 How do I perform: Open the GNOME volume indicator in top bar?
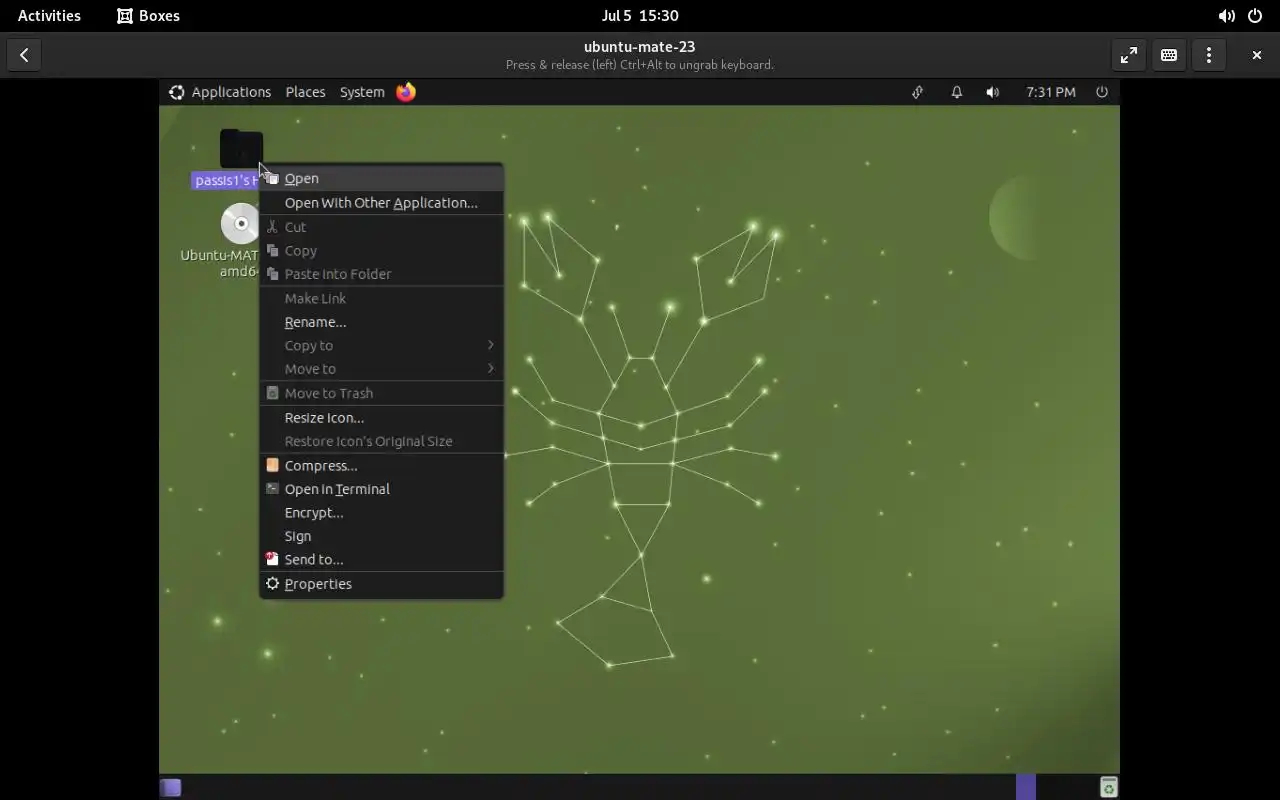[1226, 16]
